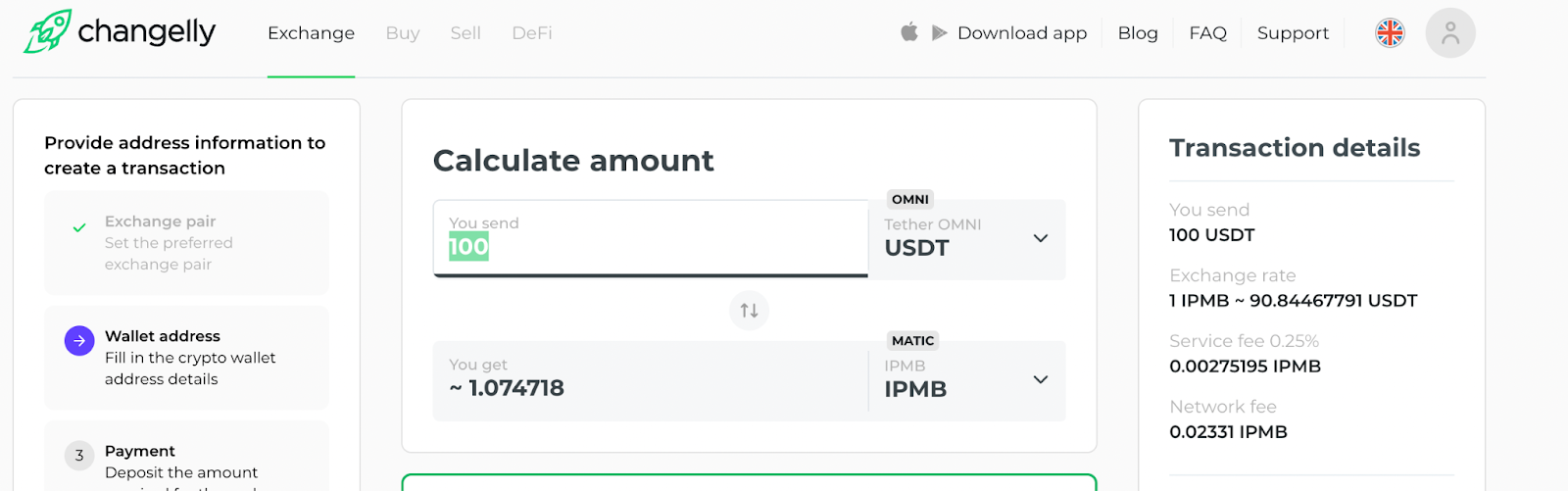Expand the IPMB currency dropdown
Screen dimensions: 1568x491
pyautogui.click(x=1041, y=379)
